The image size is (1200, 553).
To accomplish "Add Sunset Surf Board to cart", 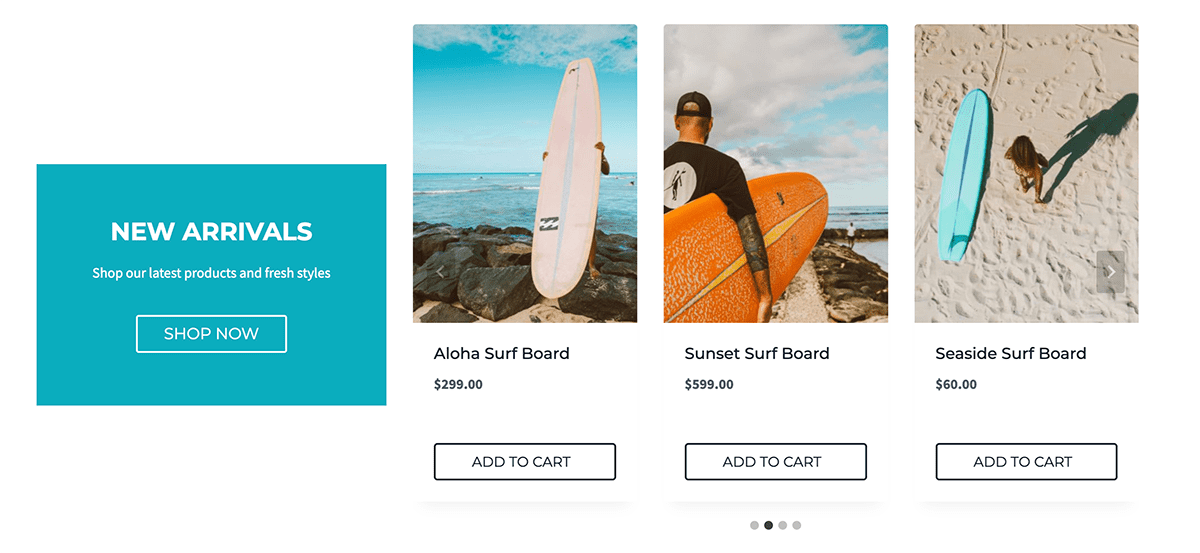I will pos(775,462).
